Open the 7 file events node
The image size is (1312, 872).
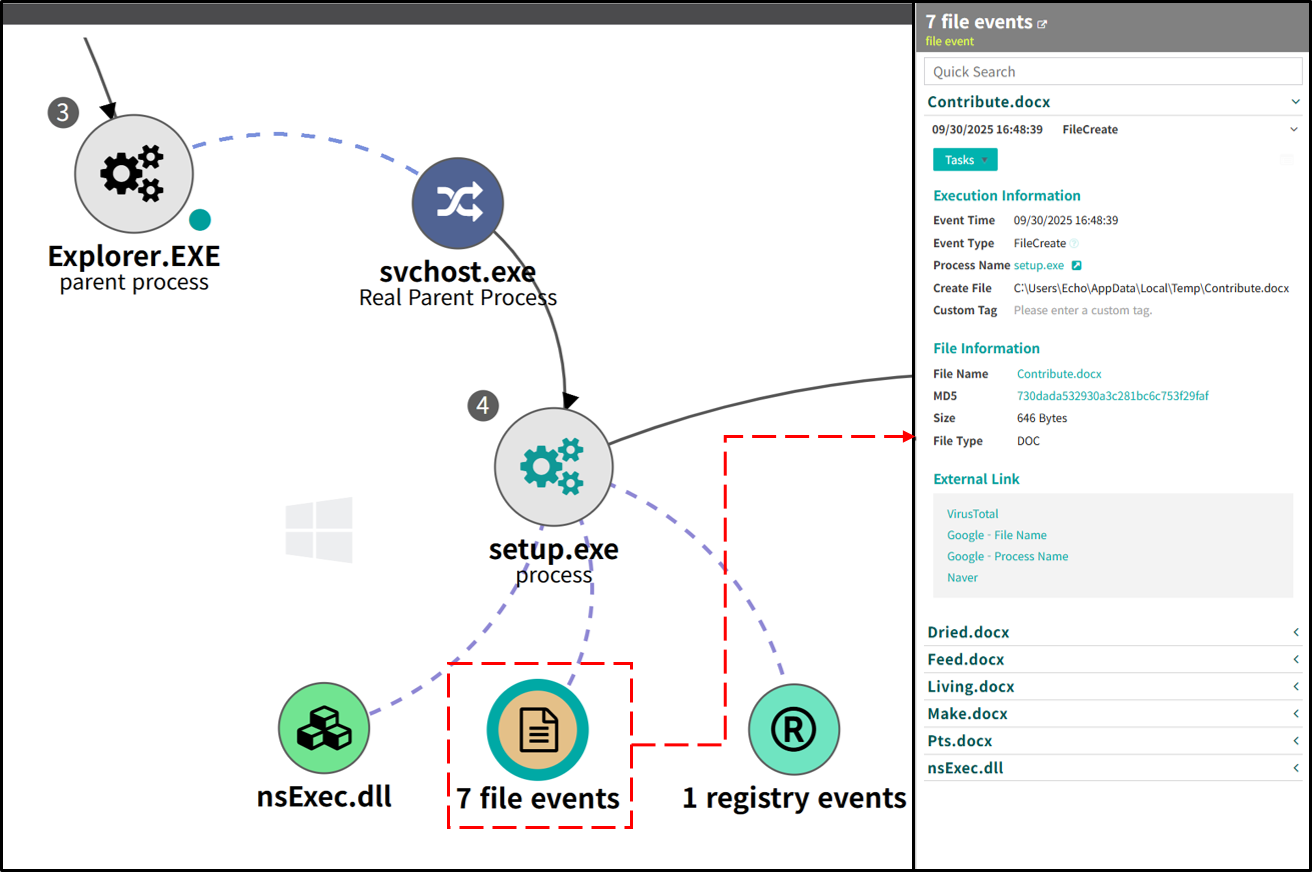pos(538,730)
